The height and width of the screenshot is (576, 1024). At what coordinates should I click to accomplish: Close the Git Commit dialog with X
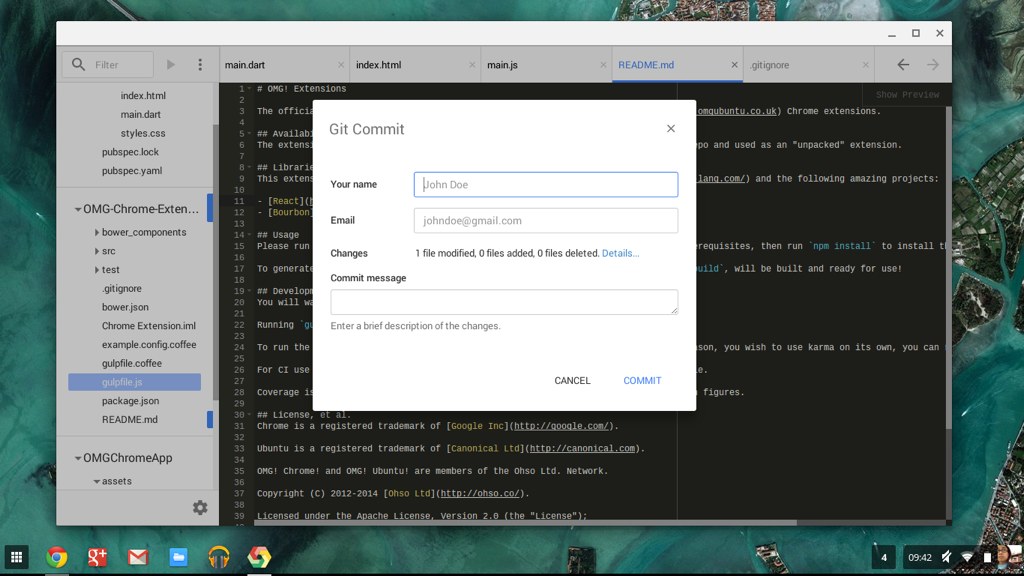[670, 129]
